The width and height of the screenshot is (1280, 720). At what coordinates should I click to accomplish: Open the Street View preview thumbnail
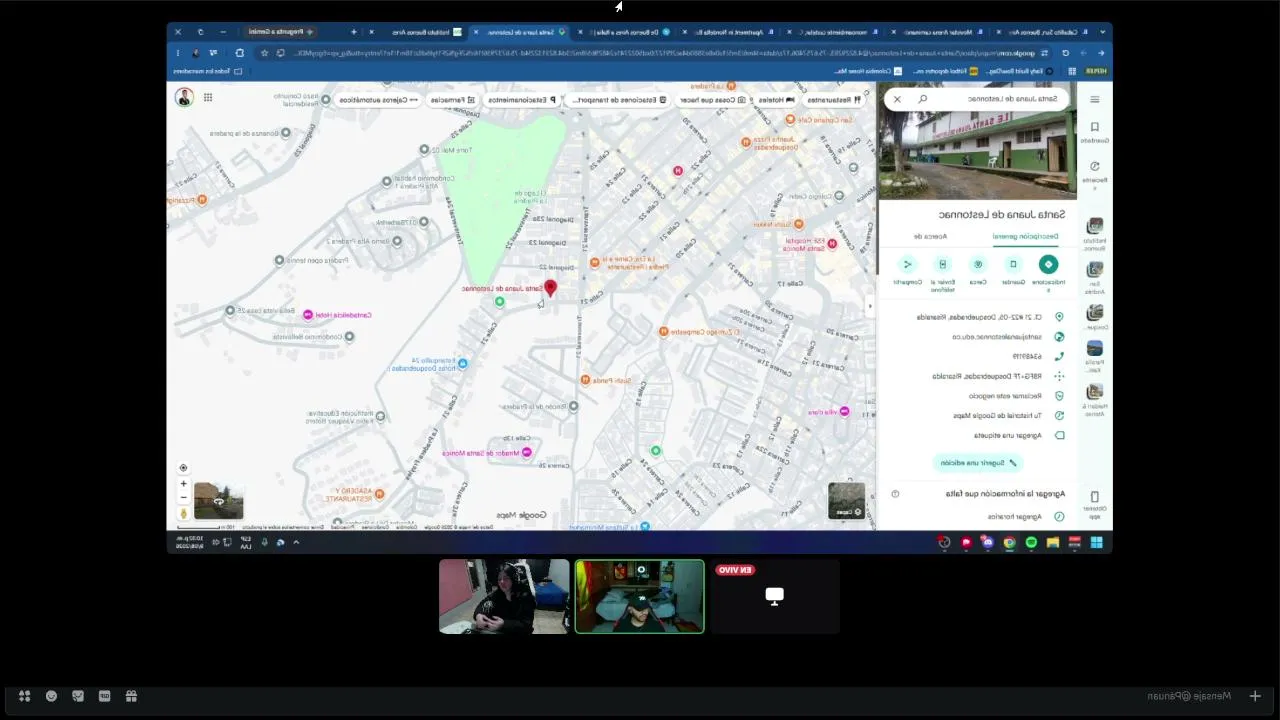(218, 500)
